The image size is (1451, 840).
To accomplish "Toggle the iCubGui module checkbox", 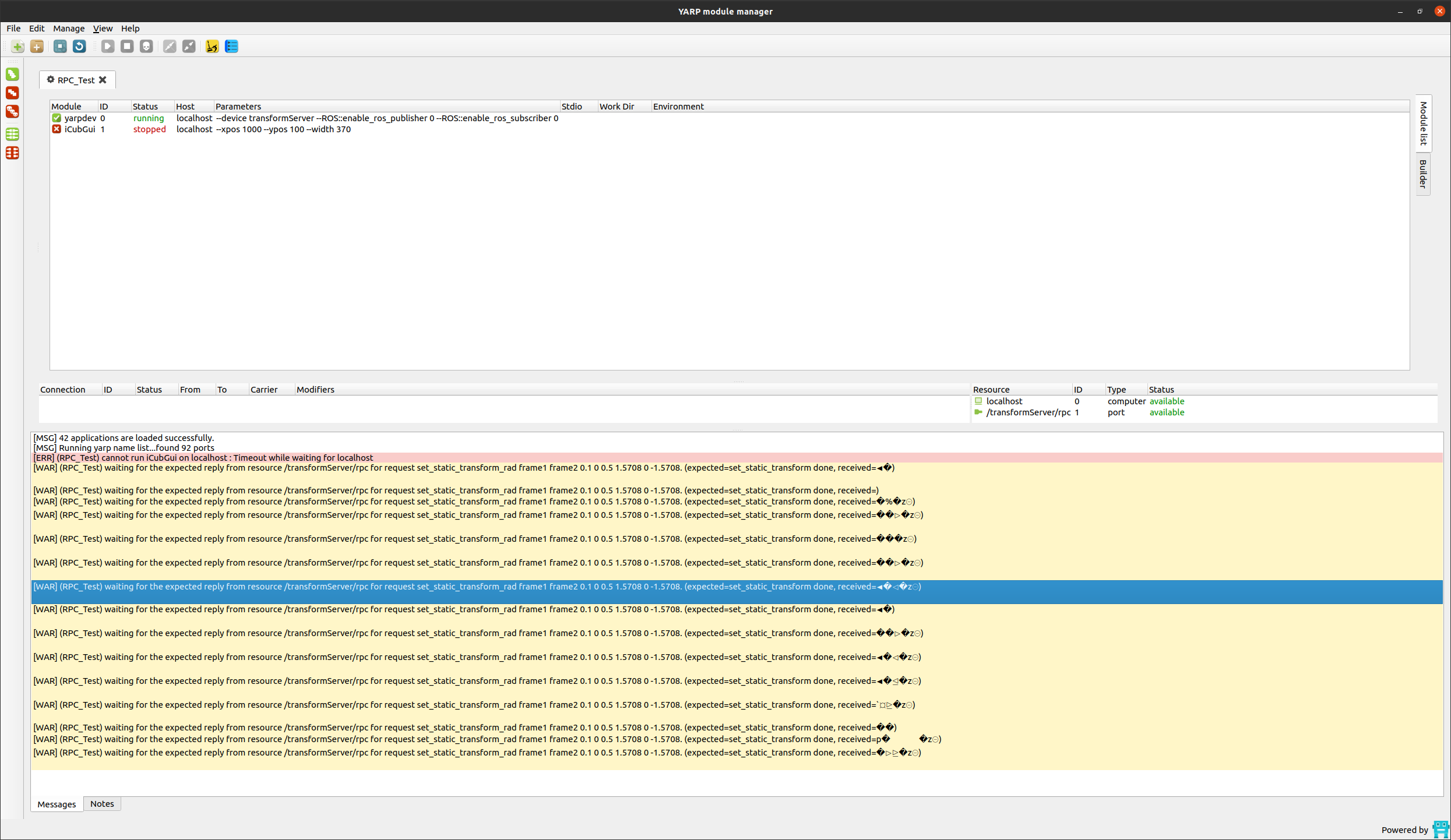I will click(56, 129).
